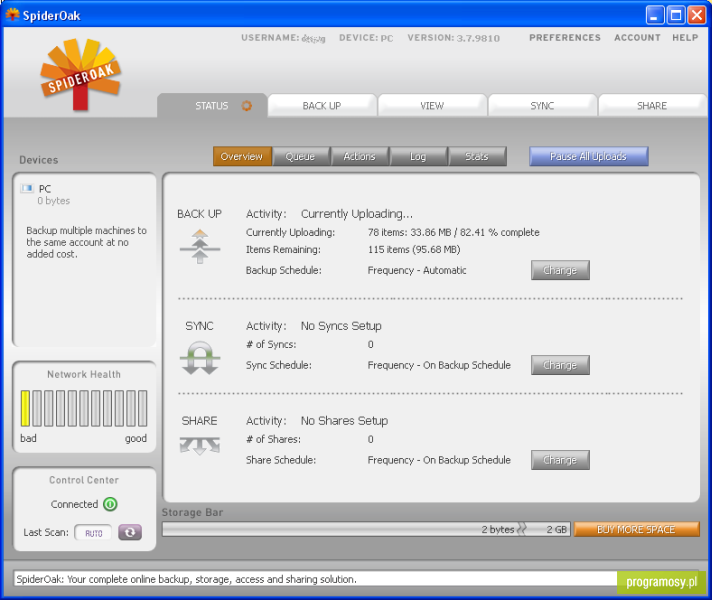
Task: Click the PC device icon
Action: click(x=27, y=188)
